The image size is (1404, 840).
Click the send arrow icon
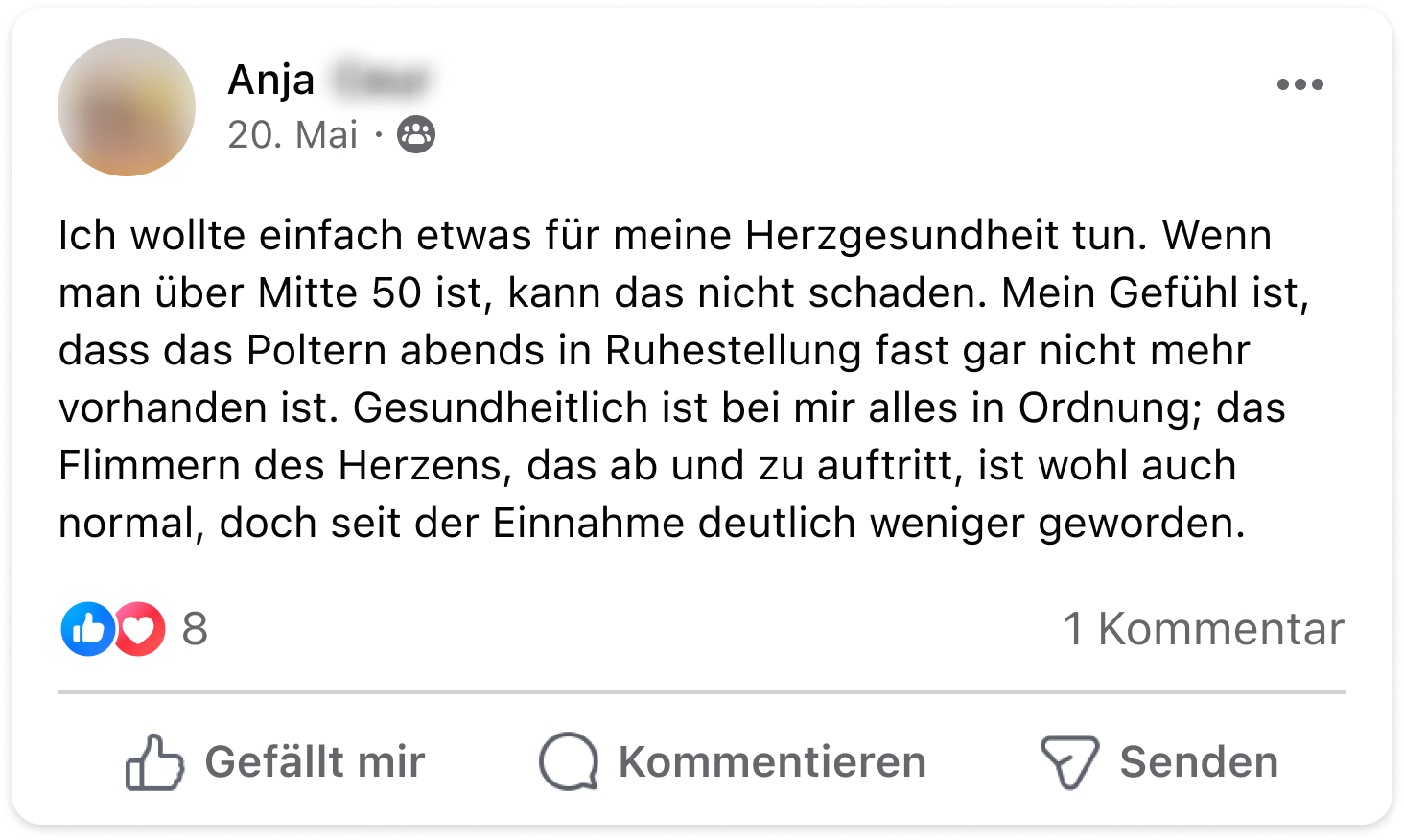[x=1069, y=762]
